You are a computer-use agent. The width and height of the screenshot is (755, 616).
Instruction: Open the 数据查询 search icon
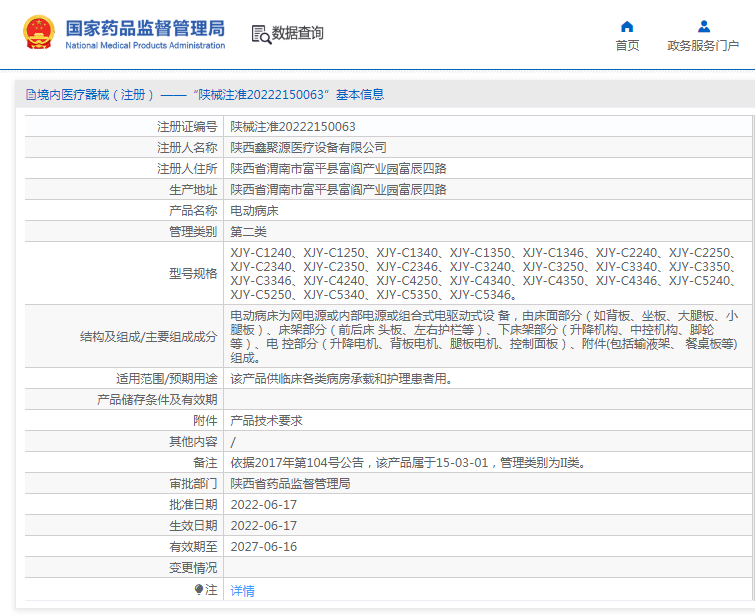(x=261, y=34)
